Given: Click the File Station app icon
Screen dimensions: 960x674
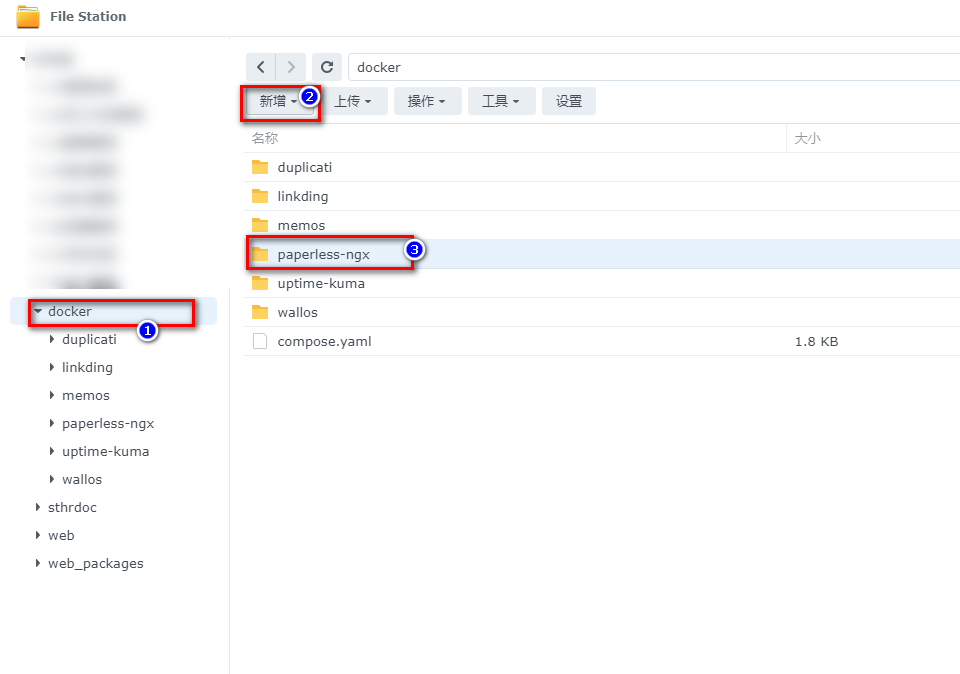Looking at the screenshot, I should pyautogui.click(x=28, y=17).
